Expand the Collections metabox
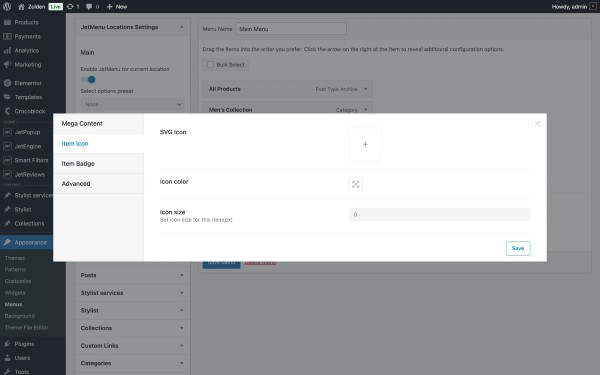Viewport: 600px width, 375px height. coord(182,328)
